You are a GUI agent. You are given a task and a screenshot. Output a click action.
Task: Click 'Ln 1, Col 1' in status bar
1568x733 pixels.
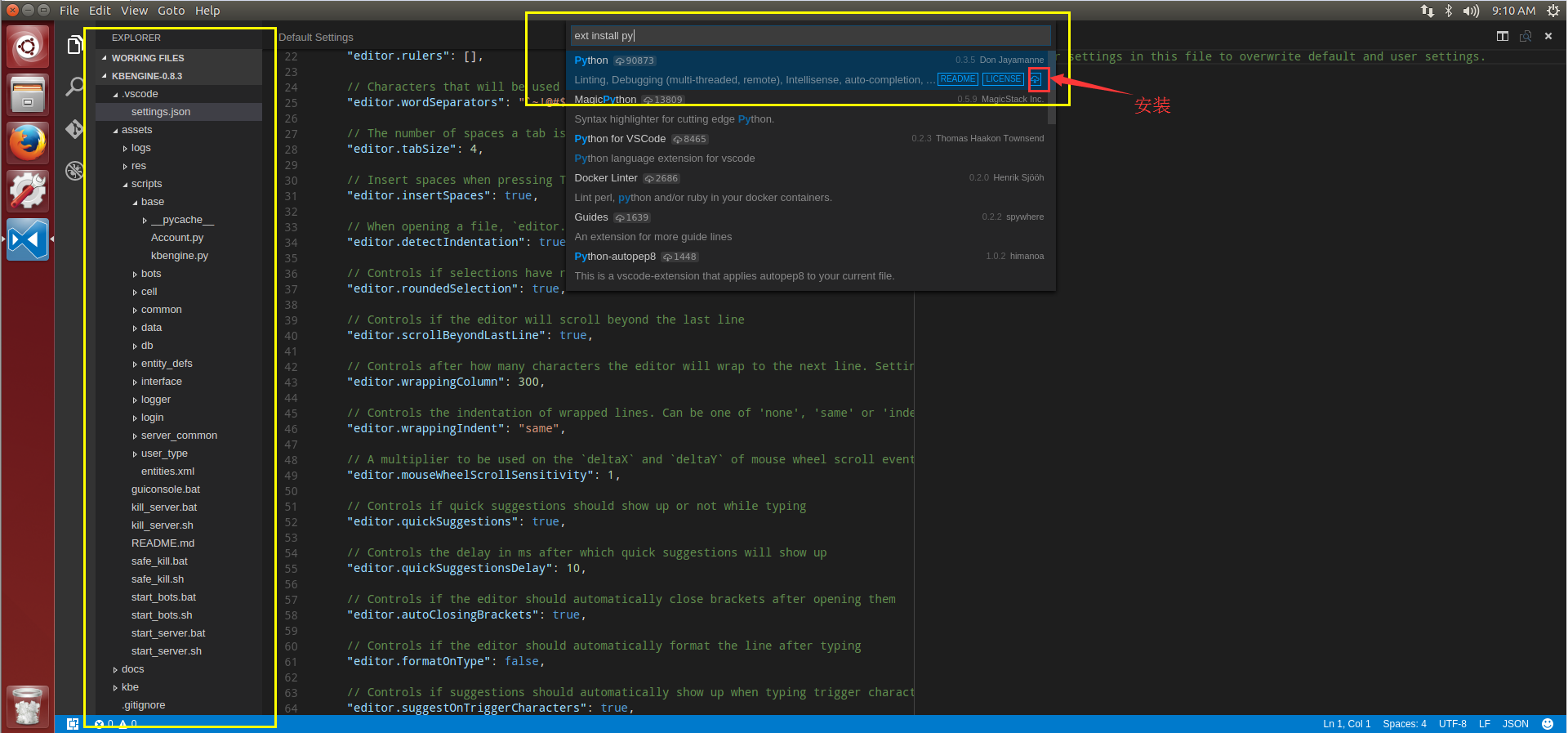point(1347,724)
